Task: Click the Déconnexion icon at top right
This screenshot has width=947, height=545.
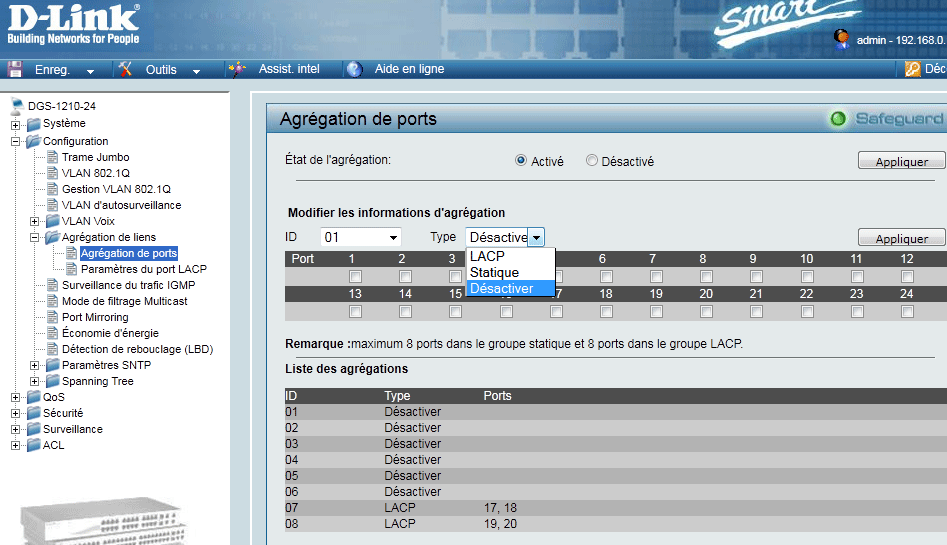Action: [912, 69]
